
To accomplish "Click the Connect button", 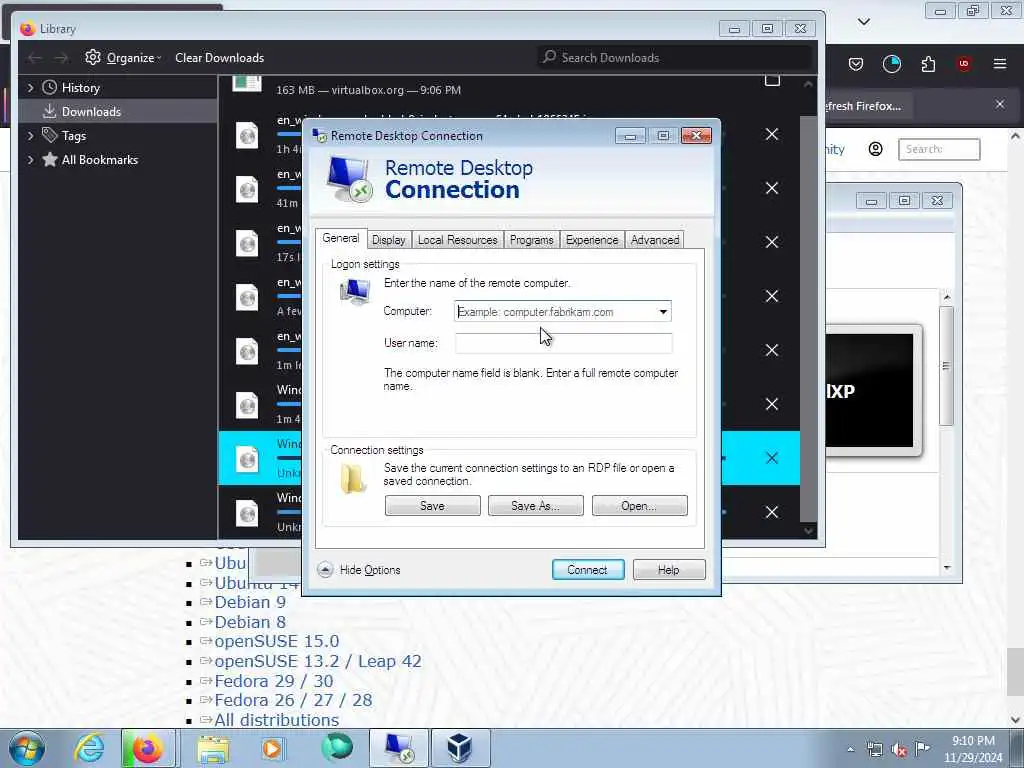I will coord(588,569).
